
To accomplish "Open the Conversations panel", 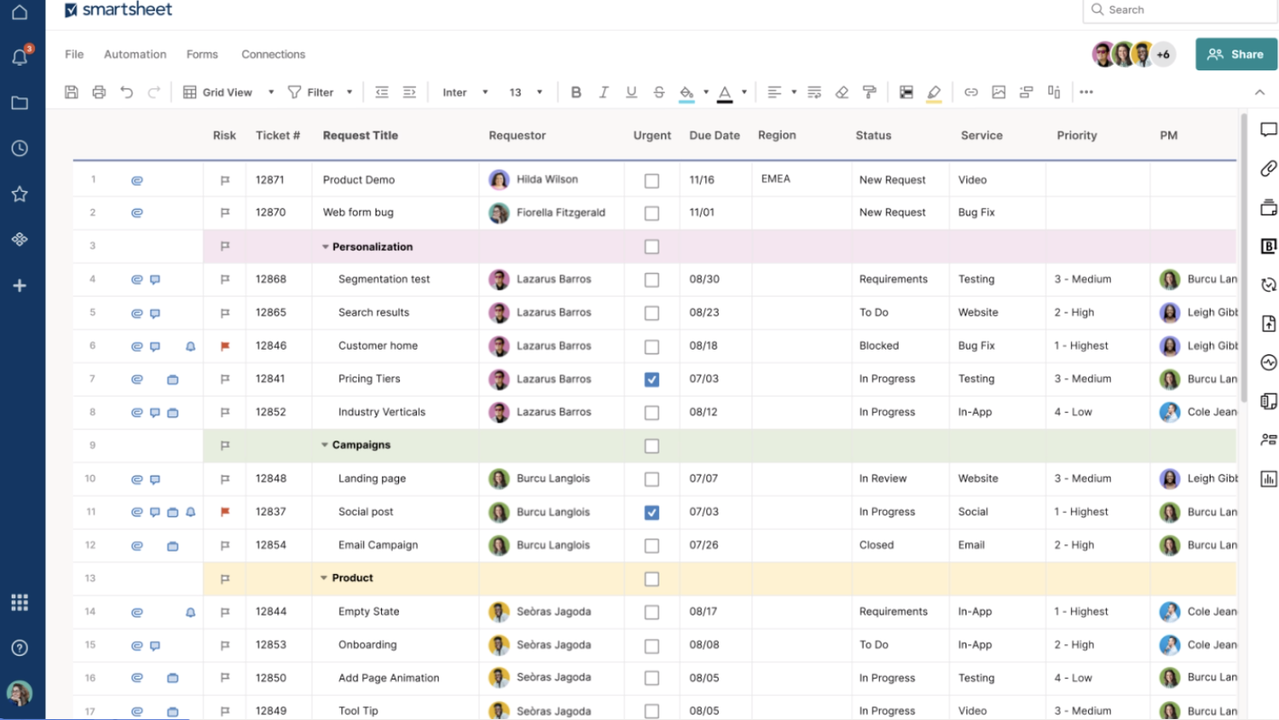I will [1268, 129].
